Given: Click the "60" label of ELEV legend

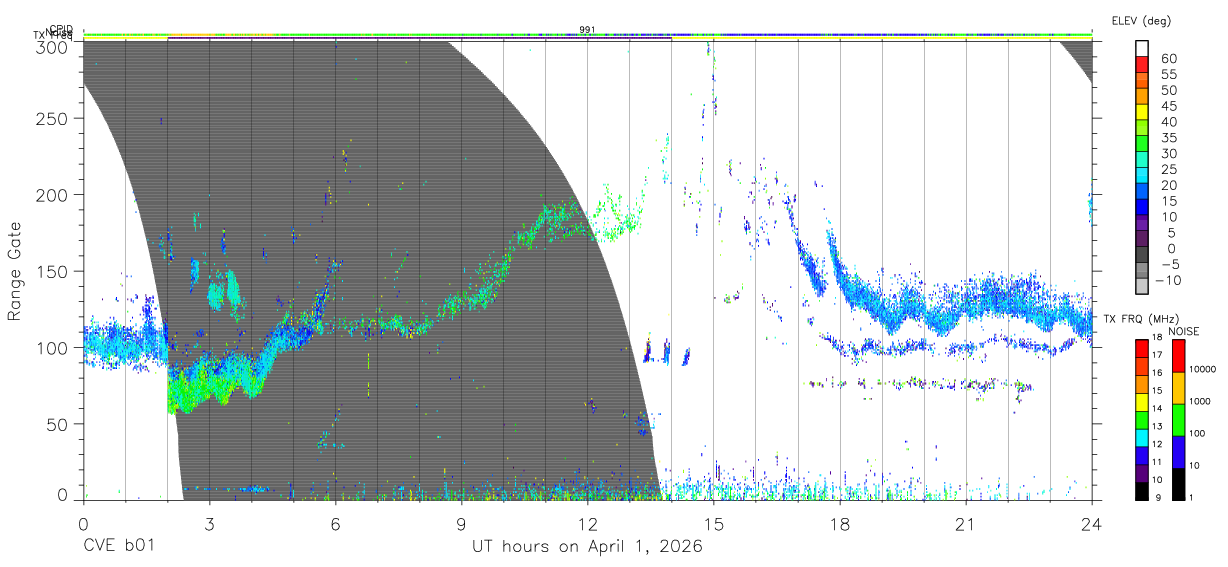Looking at the screenshot, I should click(x=1167, y=59).
